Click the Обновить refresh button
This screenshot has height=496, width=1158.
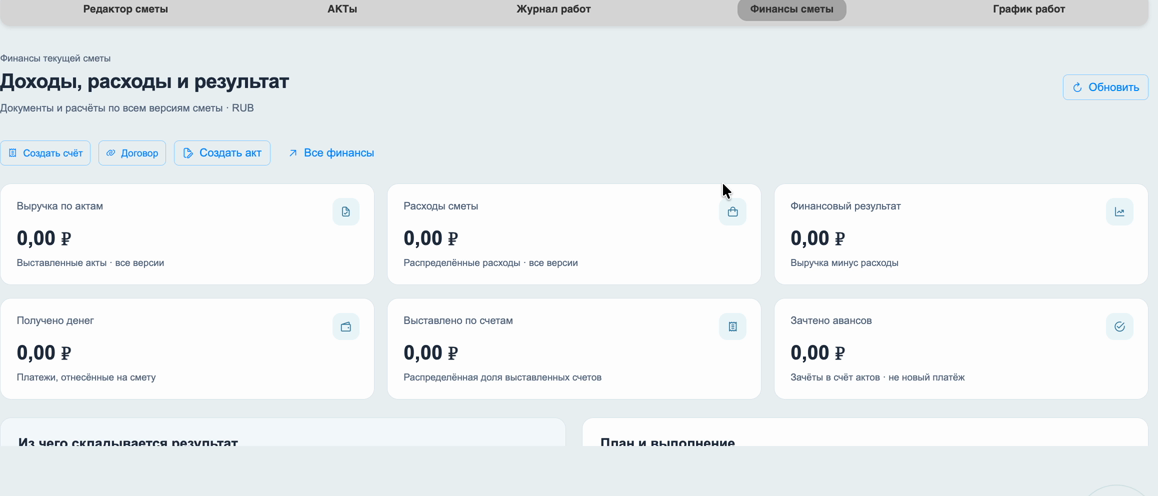[x=1106, y=87]
